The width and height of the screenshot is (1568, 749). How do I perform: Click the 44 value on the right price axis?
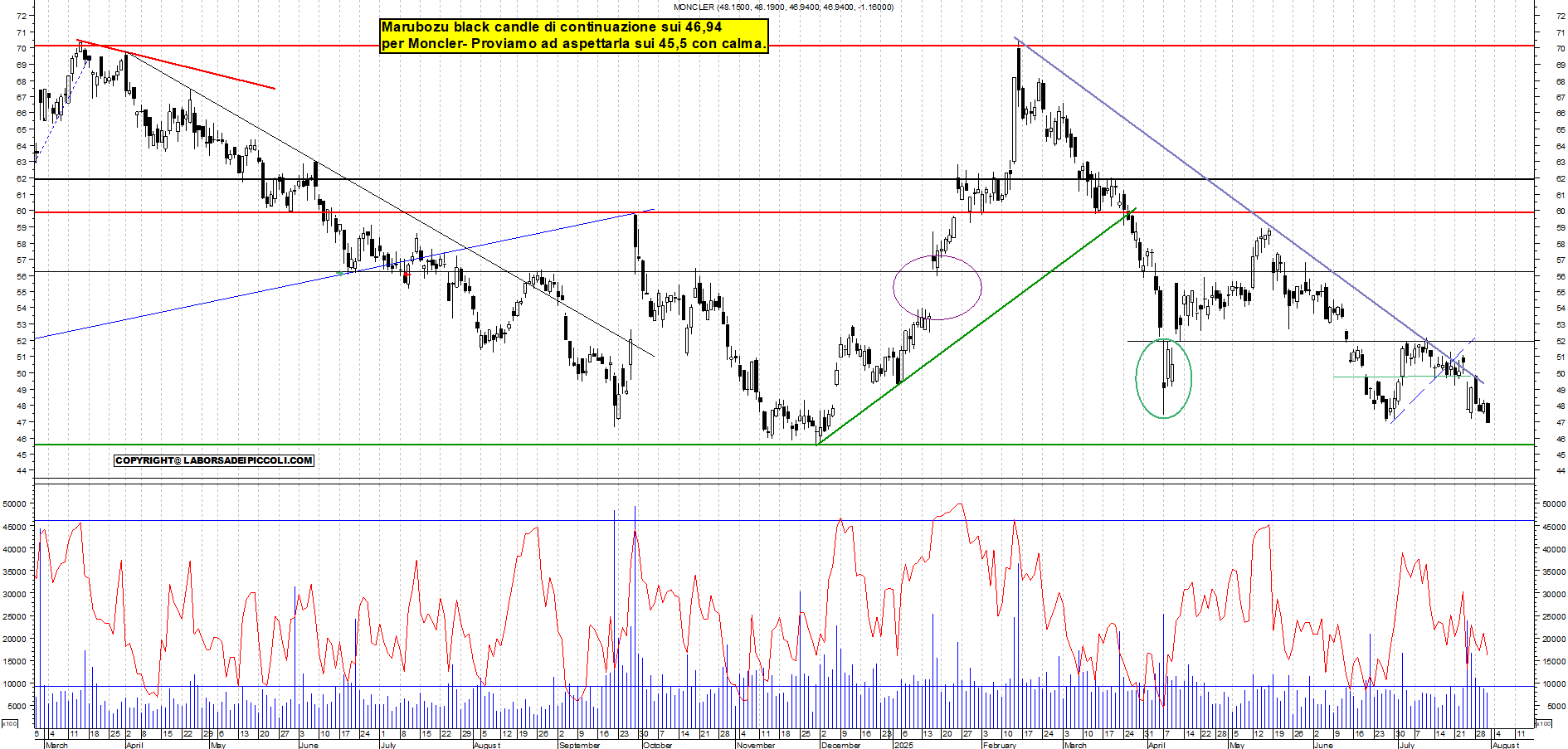pyautogui.click(x=1561, y=471)
